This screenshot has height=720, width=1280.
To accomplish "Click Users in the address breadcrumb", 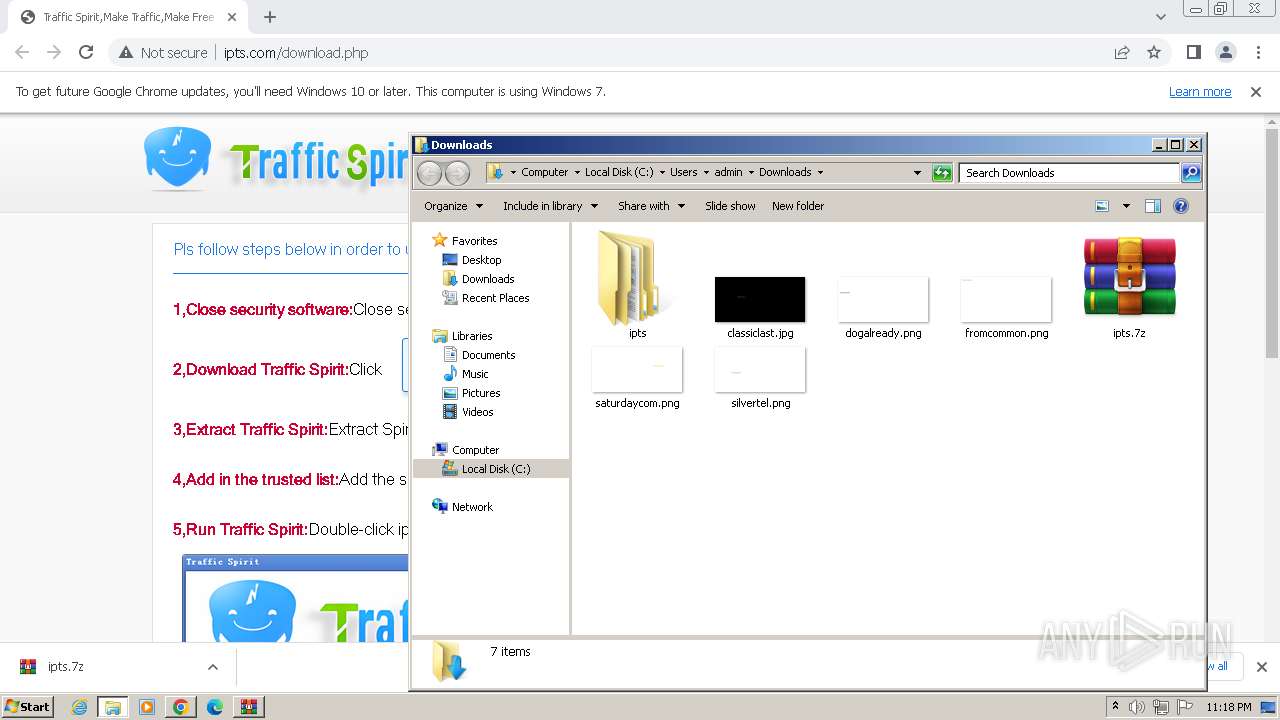I will pyautogui.click(x=684, y=172).
